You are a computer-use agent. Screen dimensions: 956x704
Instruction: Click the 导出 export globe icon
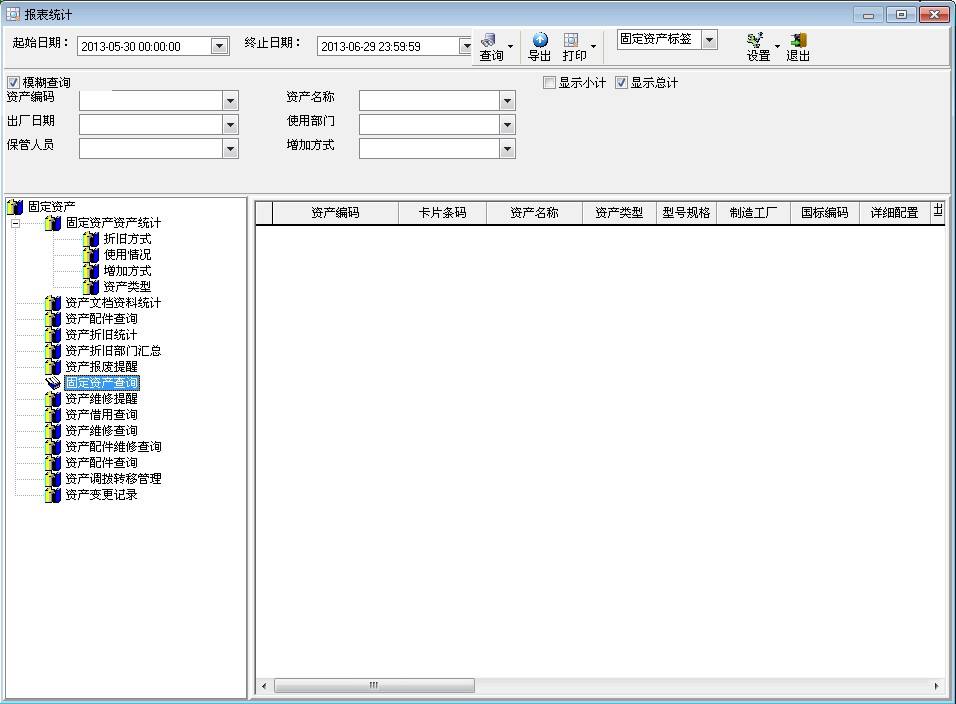(539, 38)
